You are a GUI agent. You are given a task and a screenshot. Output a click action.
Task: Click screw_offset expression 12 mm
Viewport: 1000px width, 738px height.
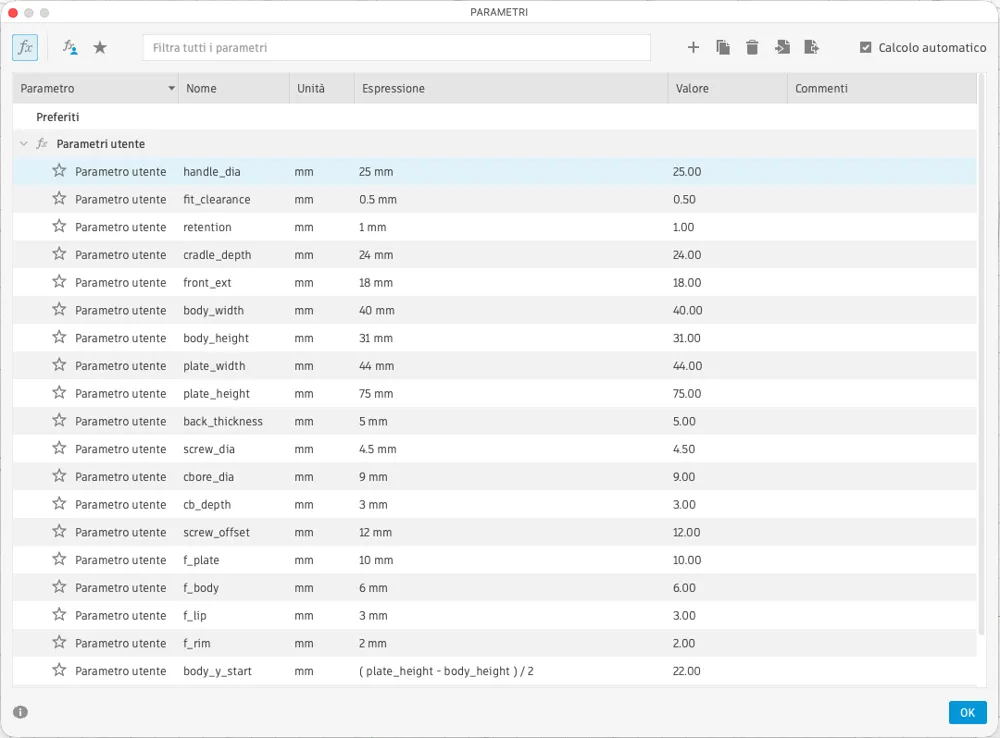coord(375,532)
